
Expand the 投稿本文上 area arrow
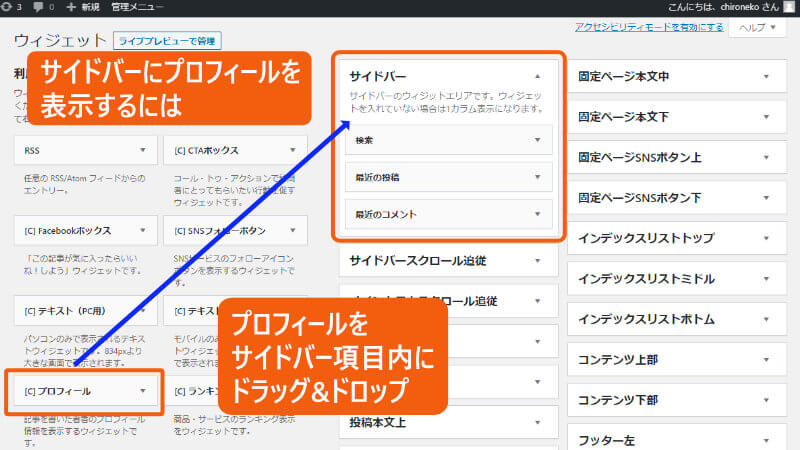pyautogui.click(x=537, y=422)
